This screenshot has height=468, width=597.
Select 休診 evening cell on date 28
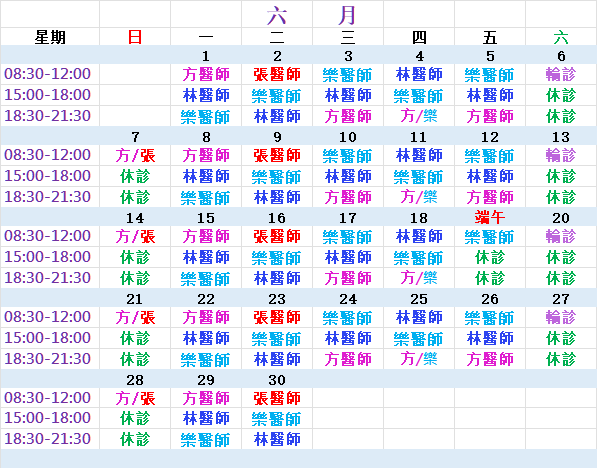135,439
